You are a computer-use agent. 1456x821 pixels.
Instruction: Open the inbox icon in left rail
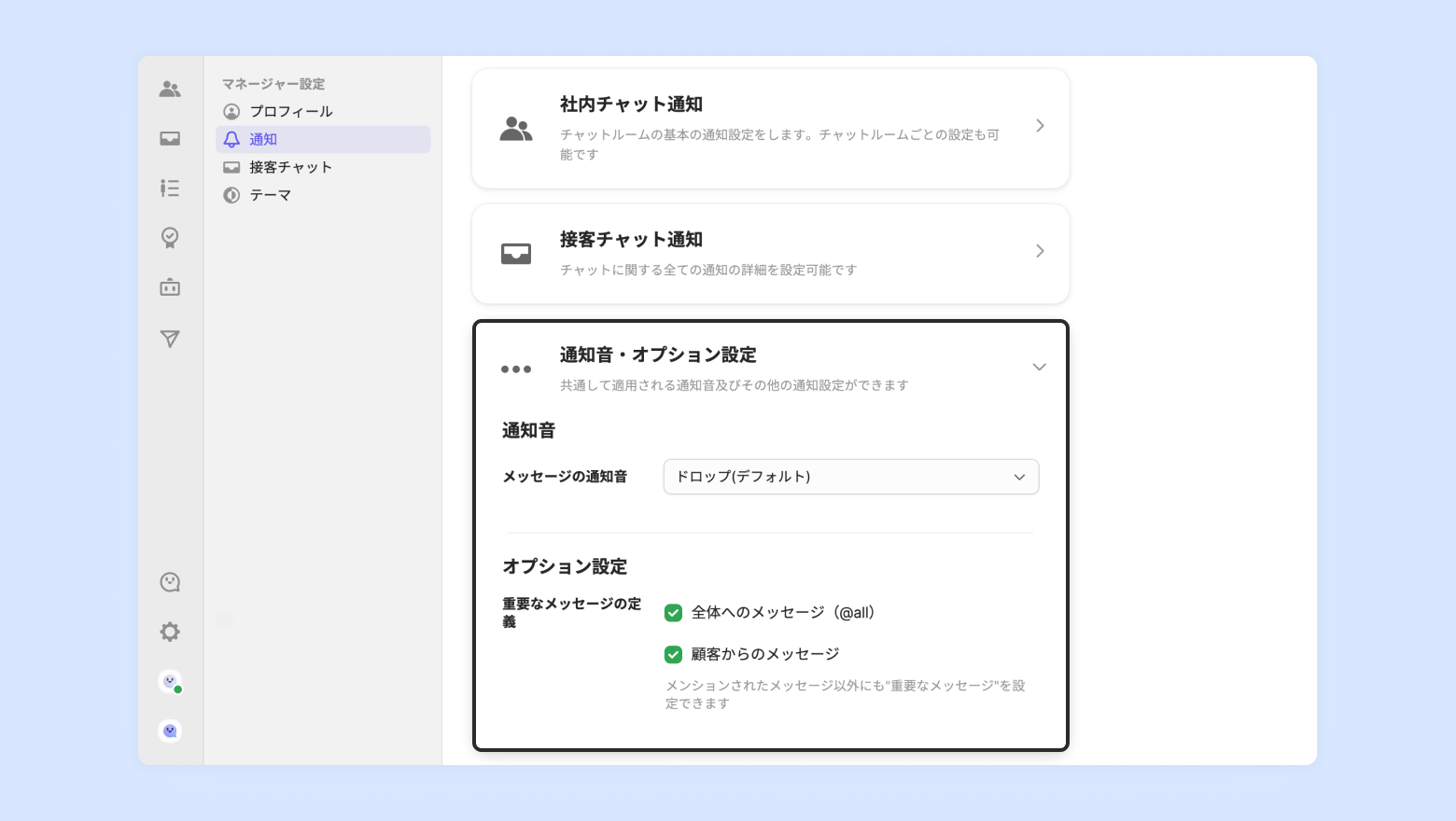170,139
